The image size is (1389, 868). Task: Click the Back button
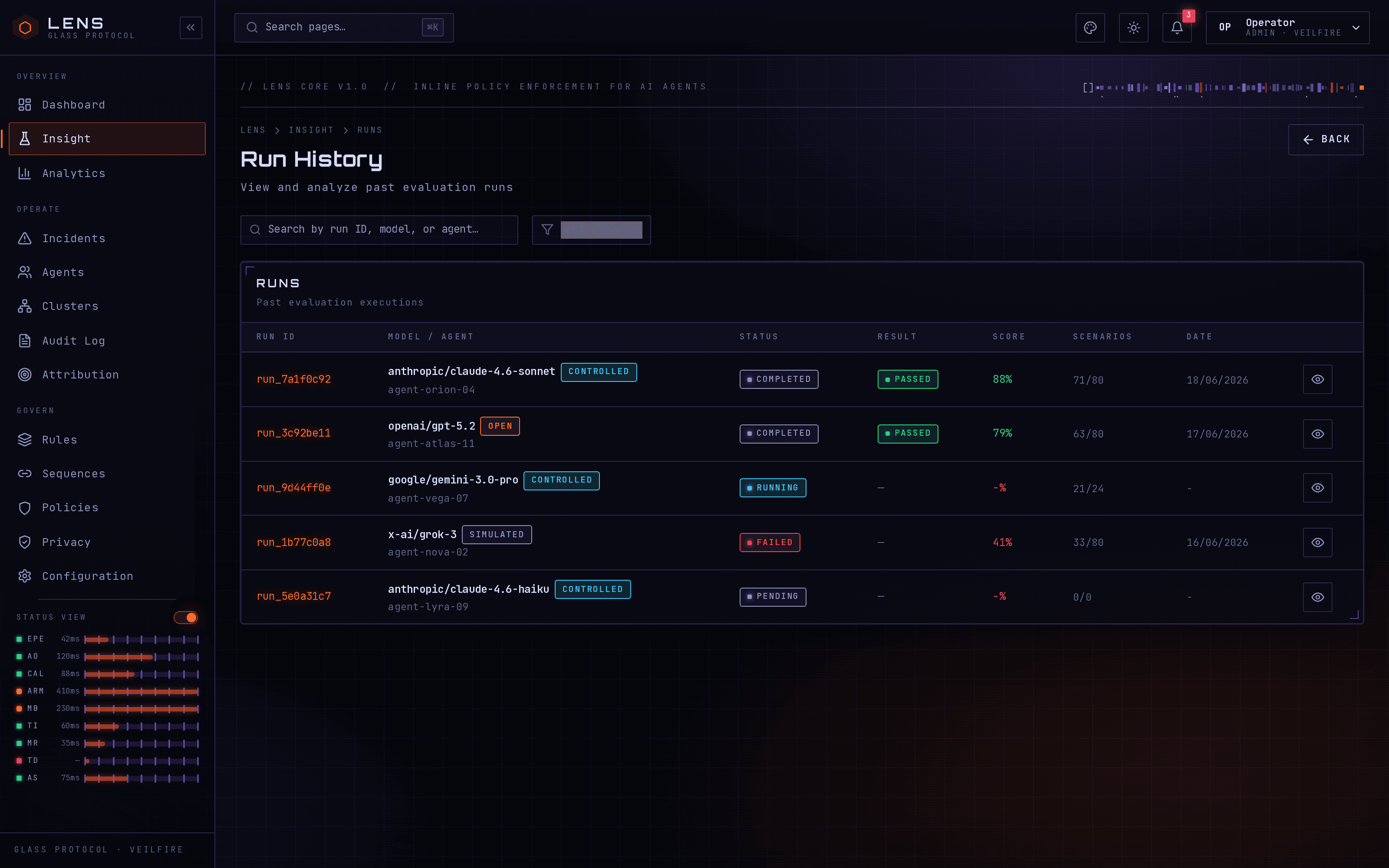[x=1325, y=139]
